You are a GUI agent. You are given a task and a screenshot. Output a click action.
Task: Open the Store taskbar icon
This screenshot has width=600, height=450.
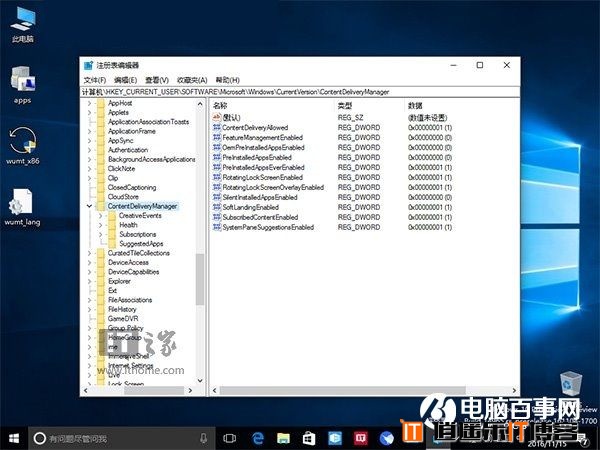[309, 439]
